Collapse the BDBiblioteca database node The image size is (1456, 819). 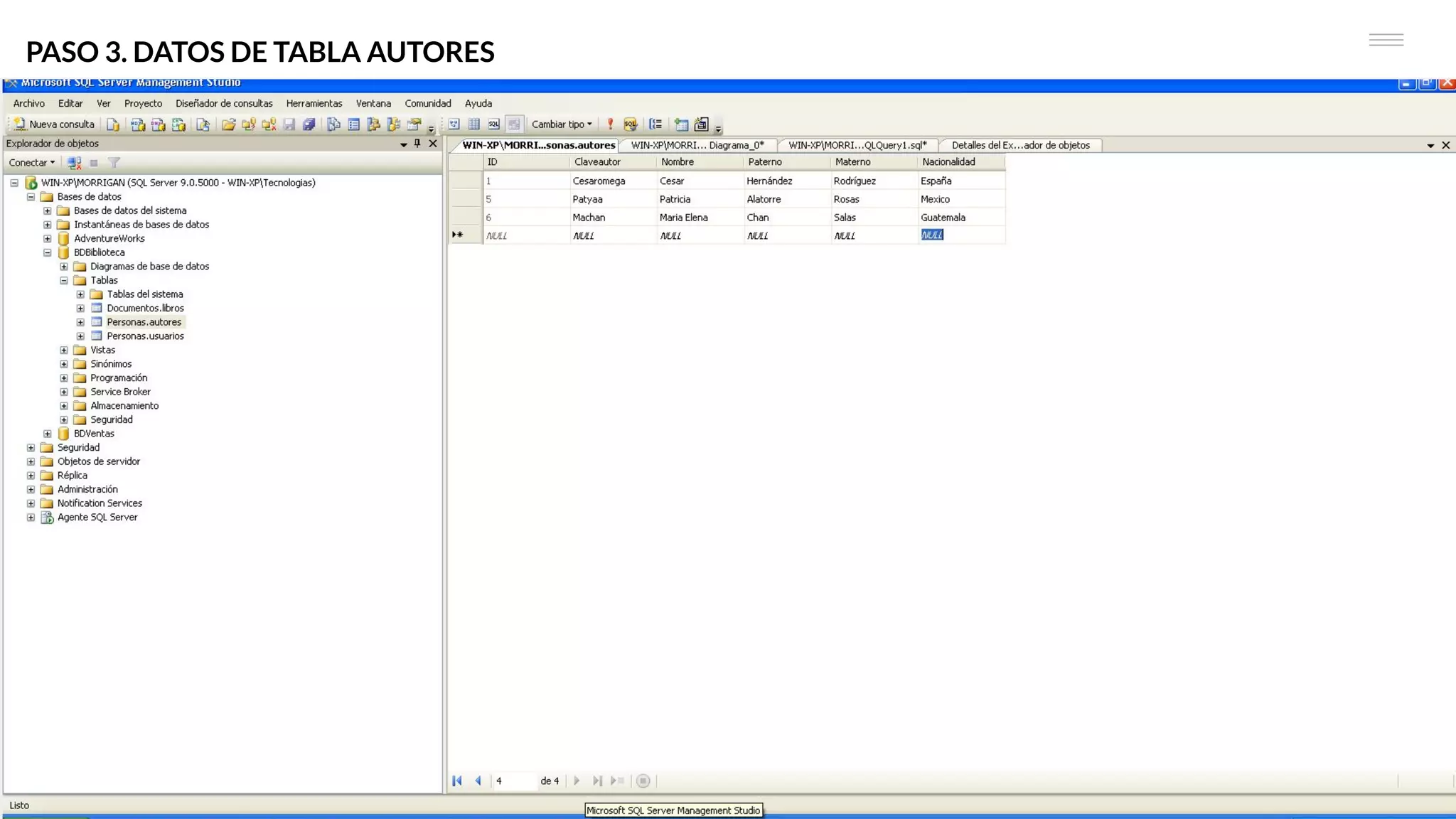[47, 252]
